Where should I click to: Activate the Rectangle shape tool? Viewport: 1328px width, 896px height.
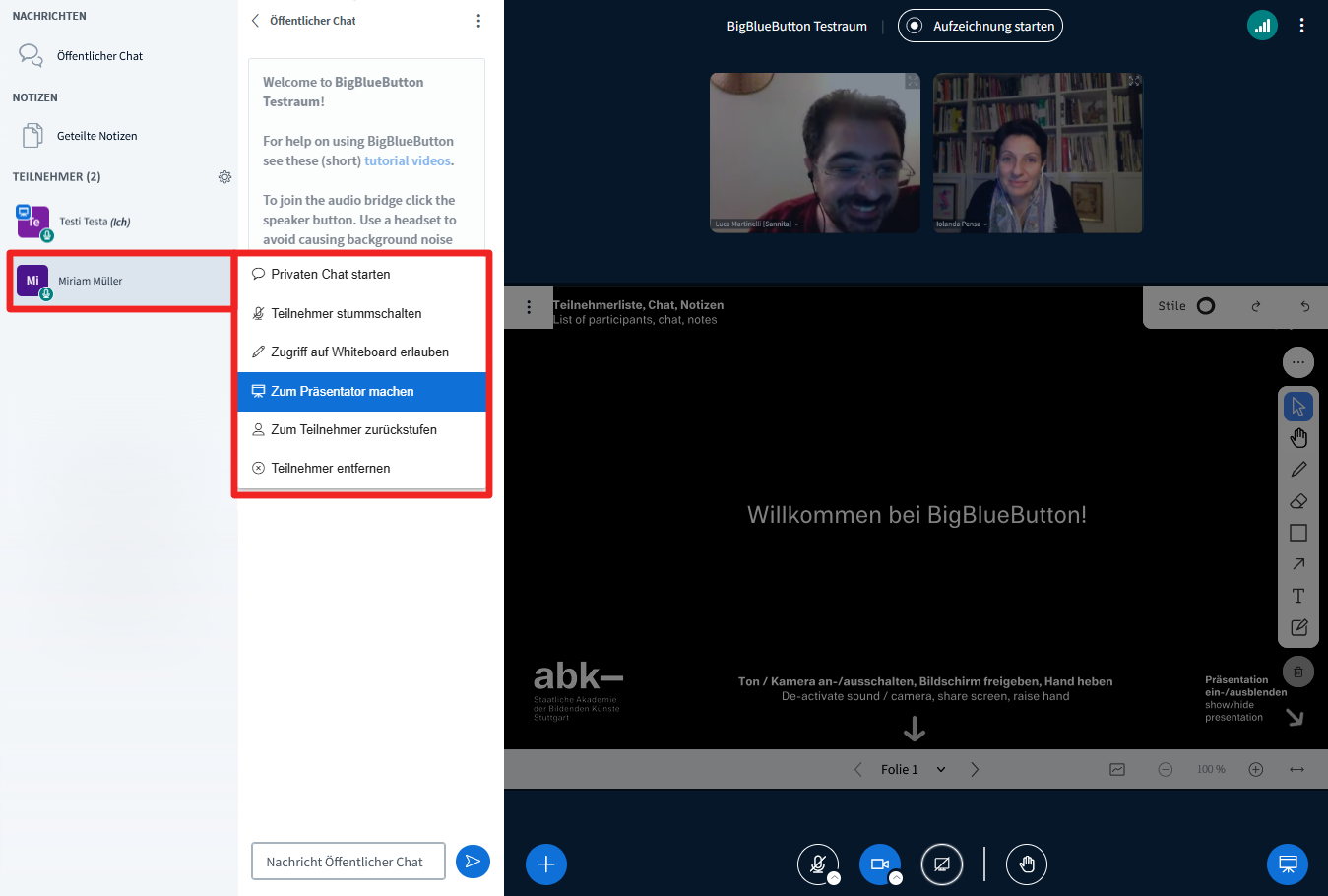coord(1298,533)
